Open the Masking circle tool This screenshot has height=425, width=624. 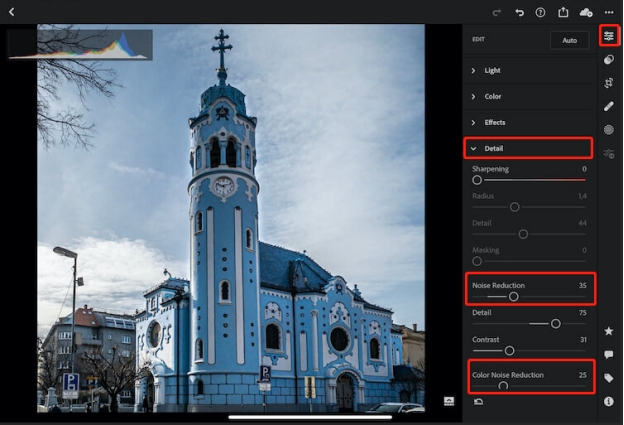point(609,130)
